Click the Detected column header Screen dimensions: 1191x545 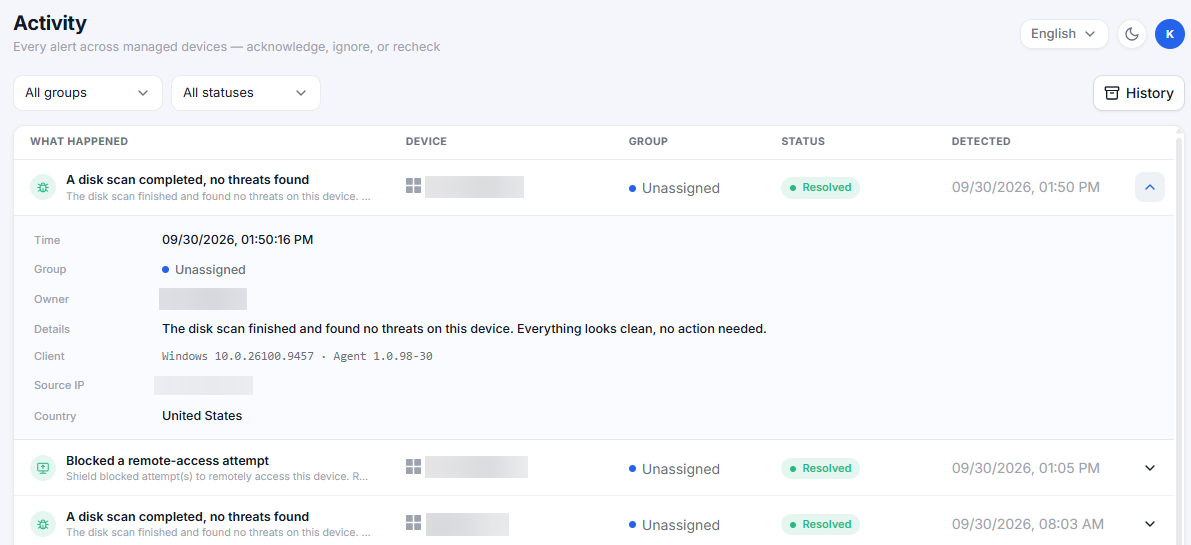tap(981, 141)
